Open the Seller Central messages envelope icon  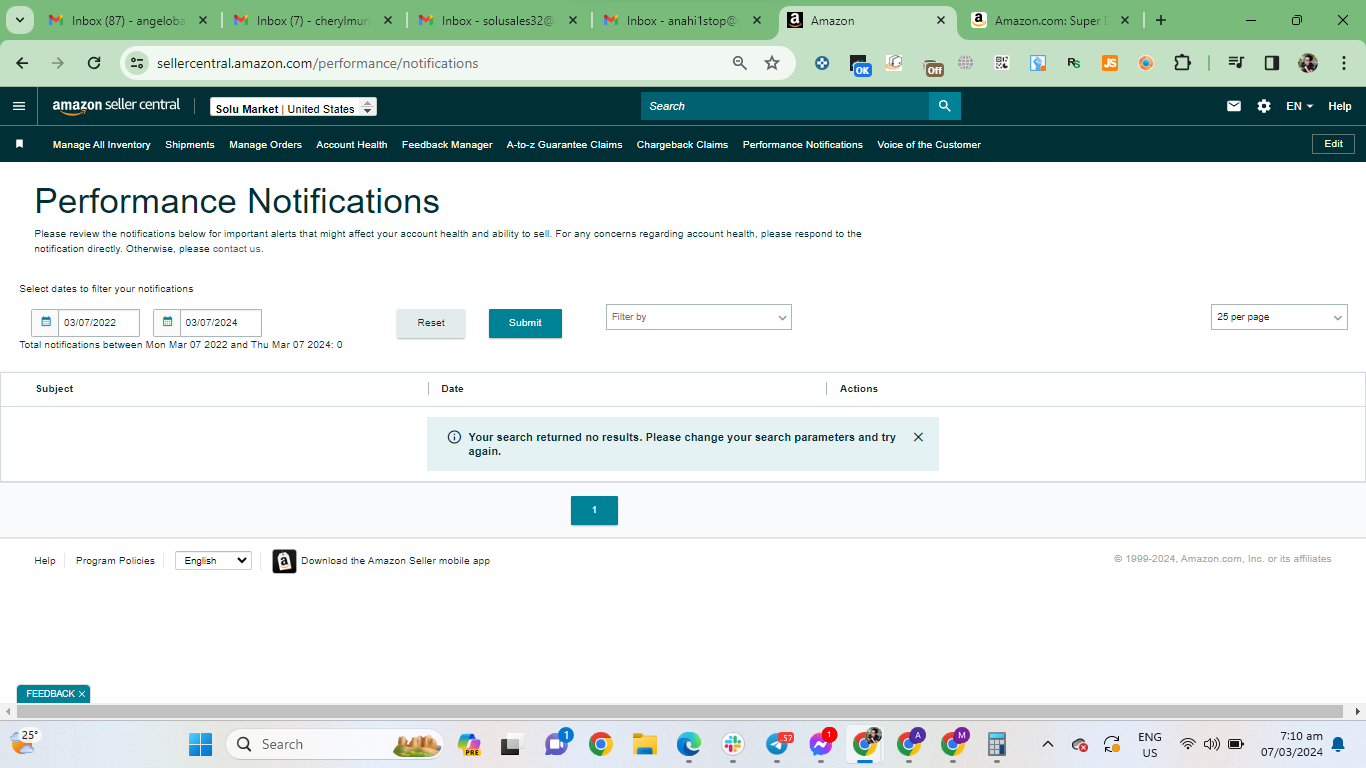(1234, 106)
